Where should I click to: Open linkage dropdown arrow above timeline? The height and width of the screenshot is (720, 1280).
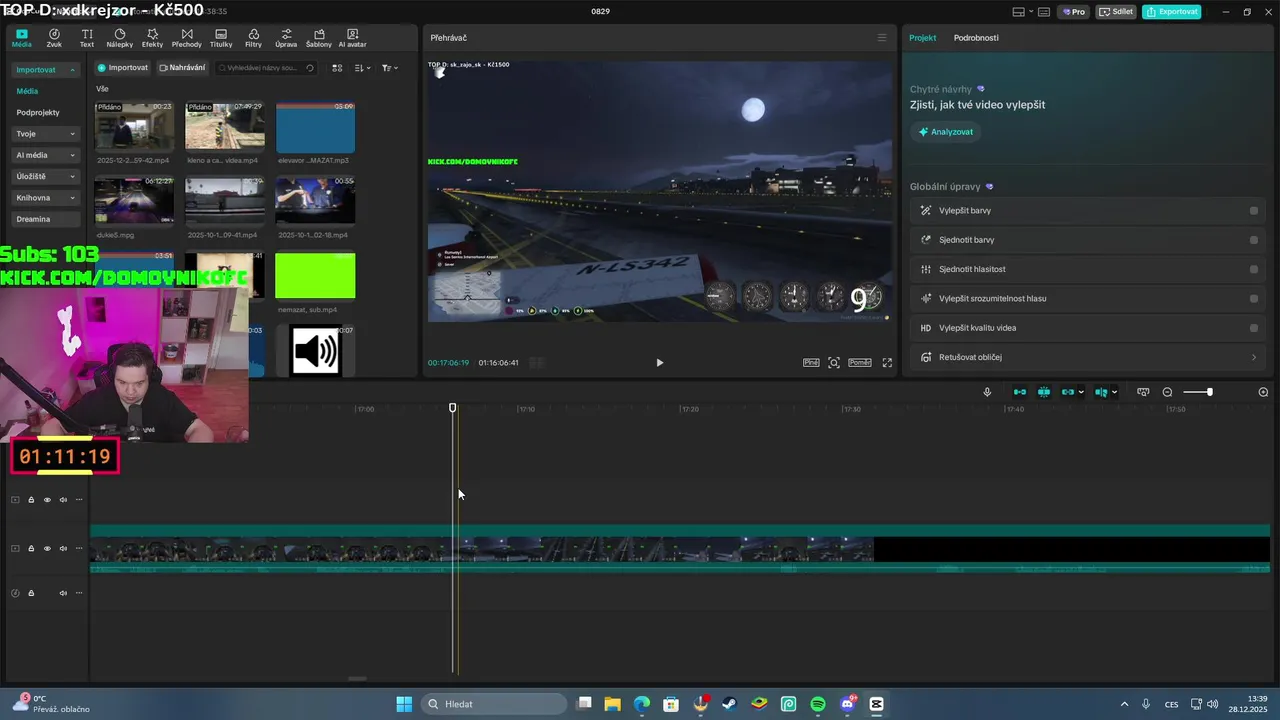[x=1081, y=392]
